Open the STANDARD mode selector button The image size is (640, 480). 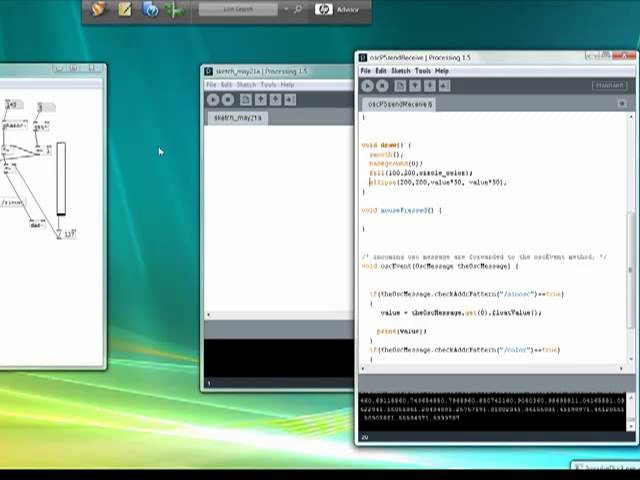pyautogui.click(x=609, y=85)
